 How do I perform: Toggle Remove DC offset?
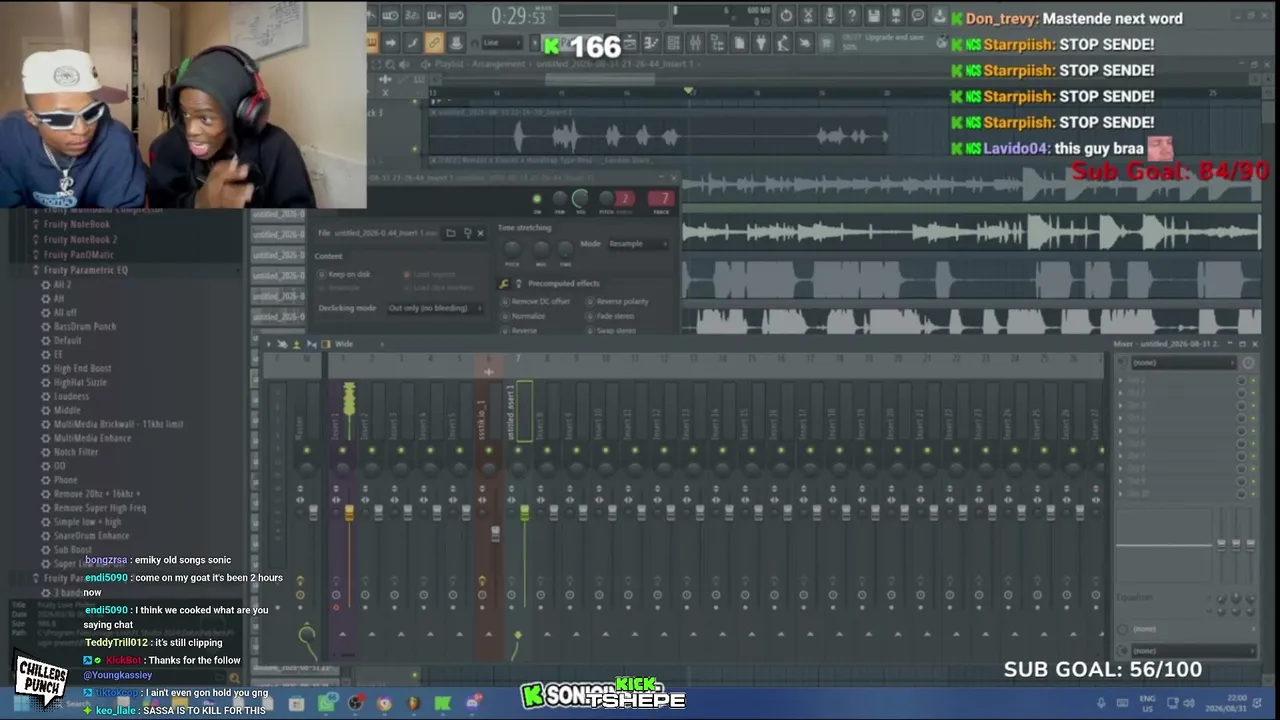[x=536, y=301]
